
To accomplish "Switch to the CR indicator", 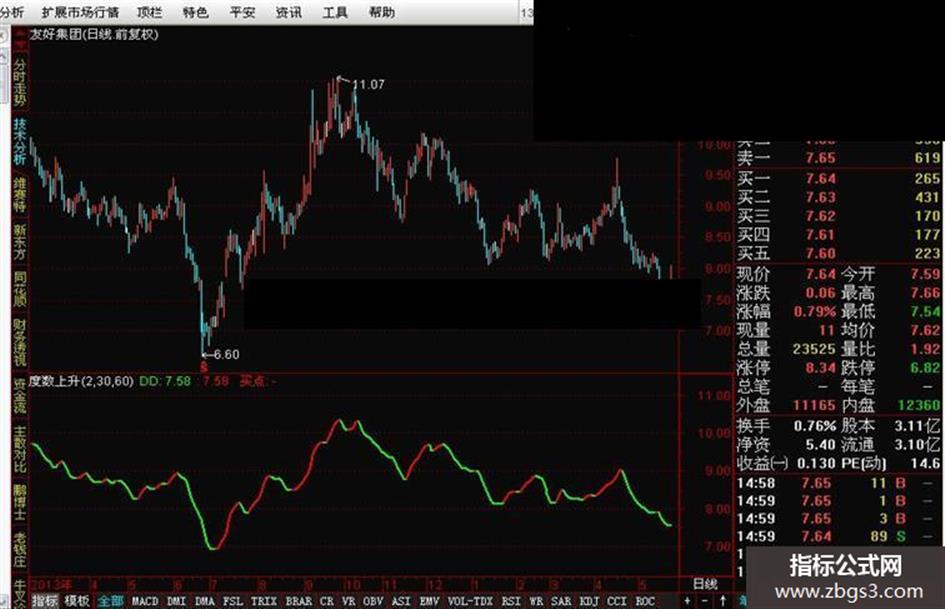I will 327,601.
